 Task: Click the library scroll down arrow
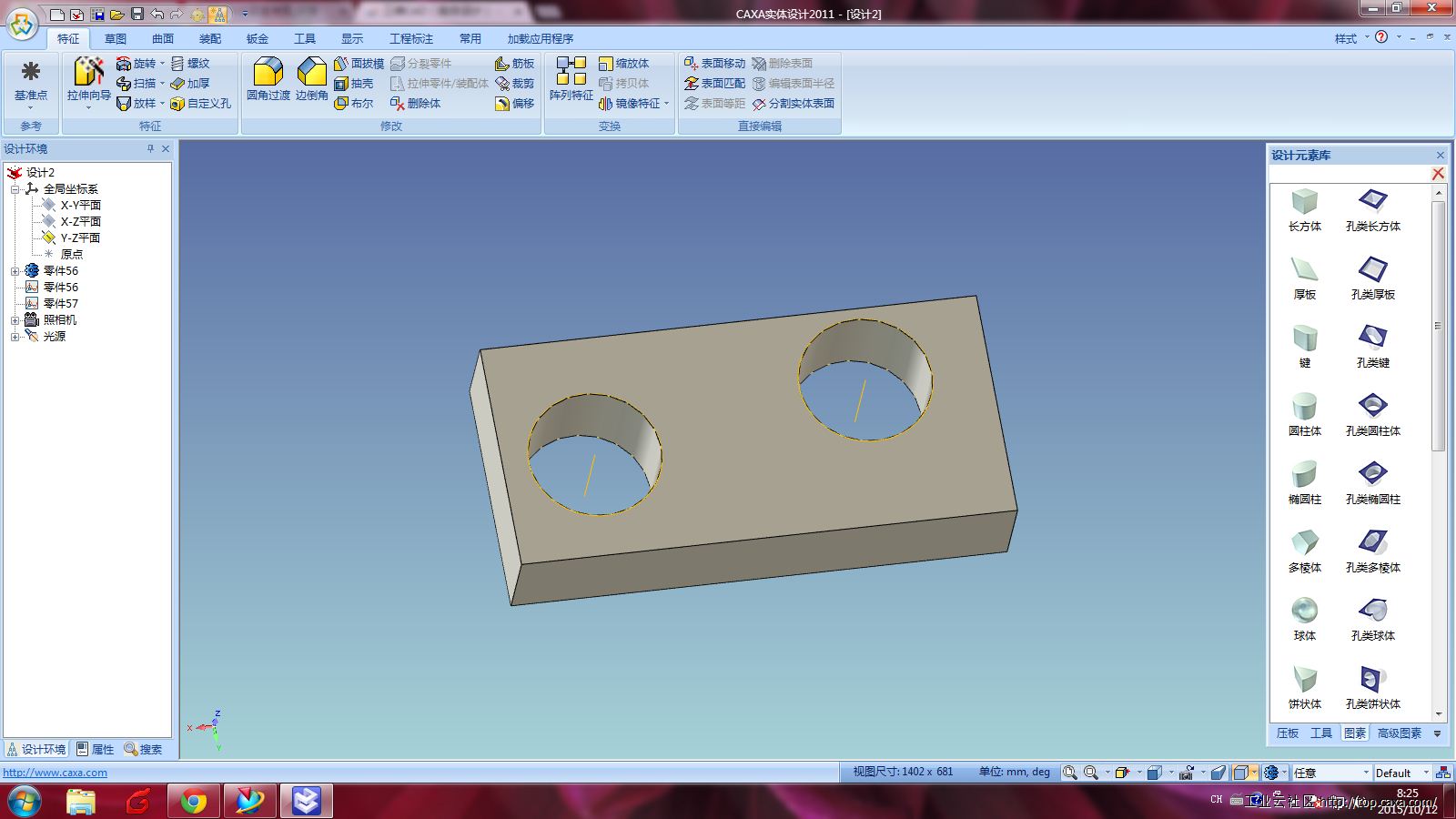pyautogui.click(x=1439, y=714)
